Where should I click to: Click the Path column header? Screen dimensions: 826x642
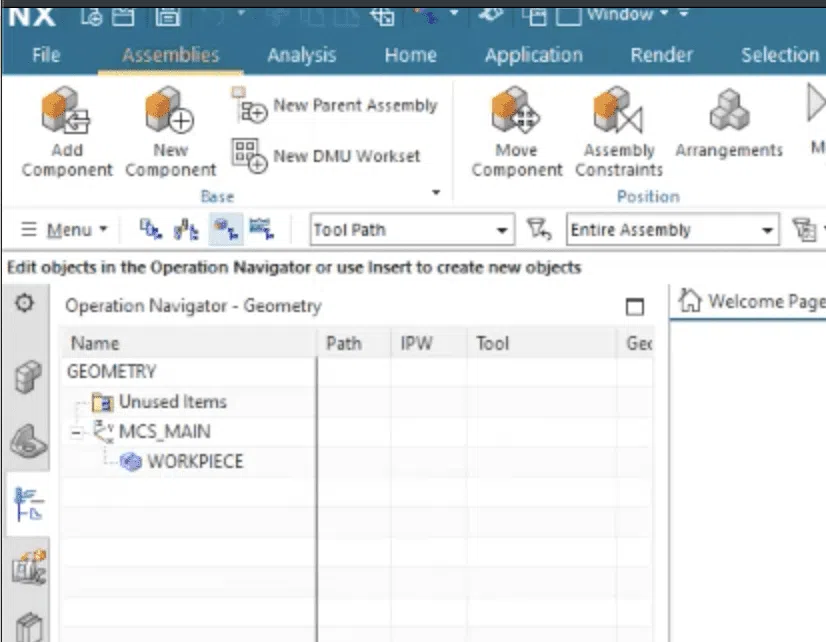tap(354, 343)
